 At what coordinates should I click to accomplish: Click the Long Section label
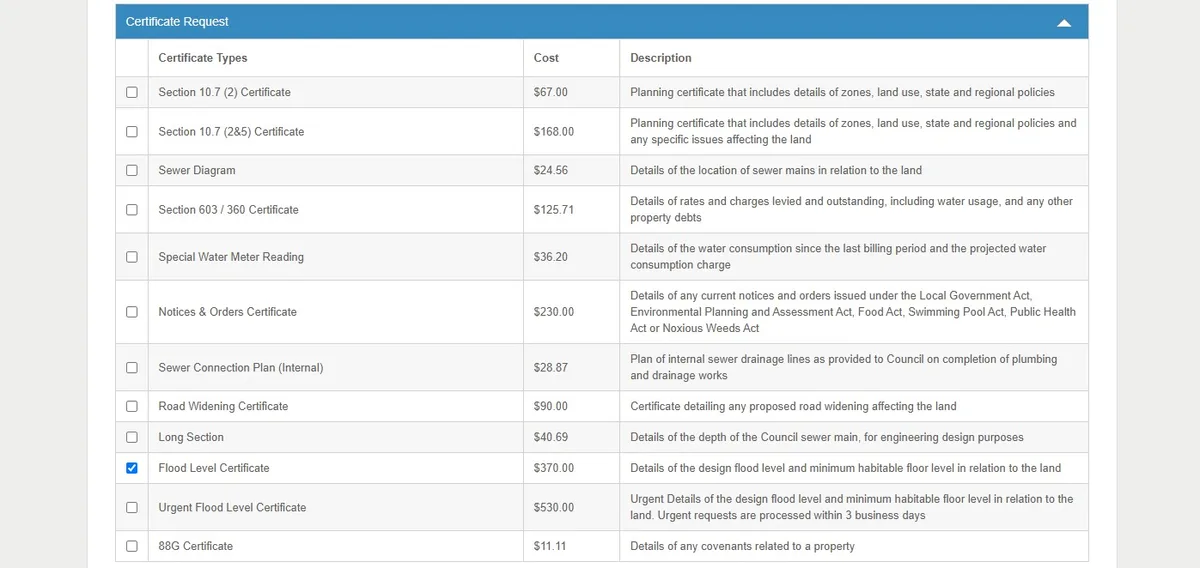pos(191,437)
